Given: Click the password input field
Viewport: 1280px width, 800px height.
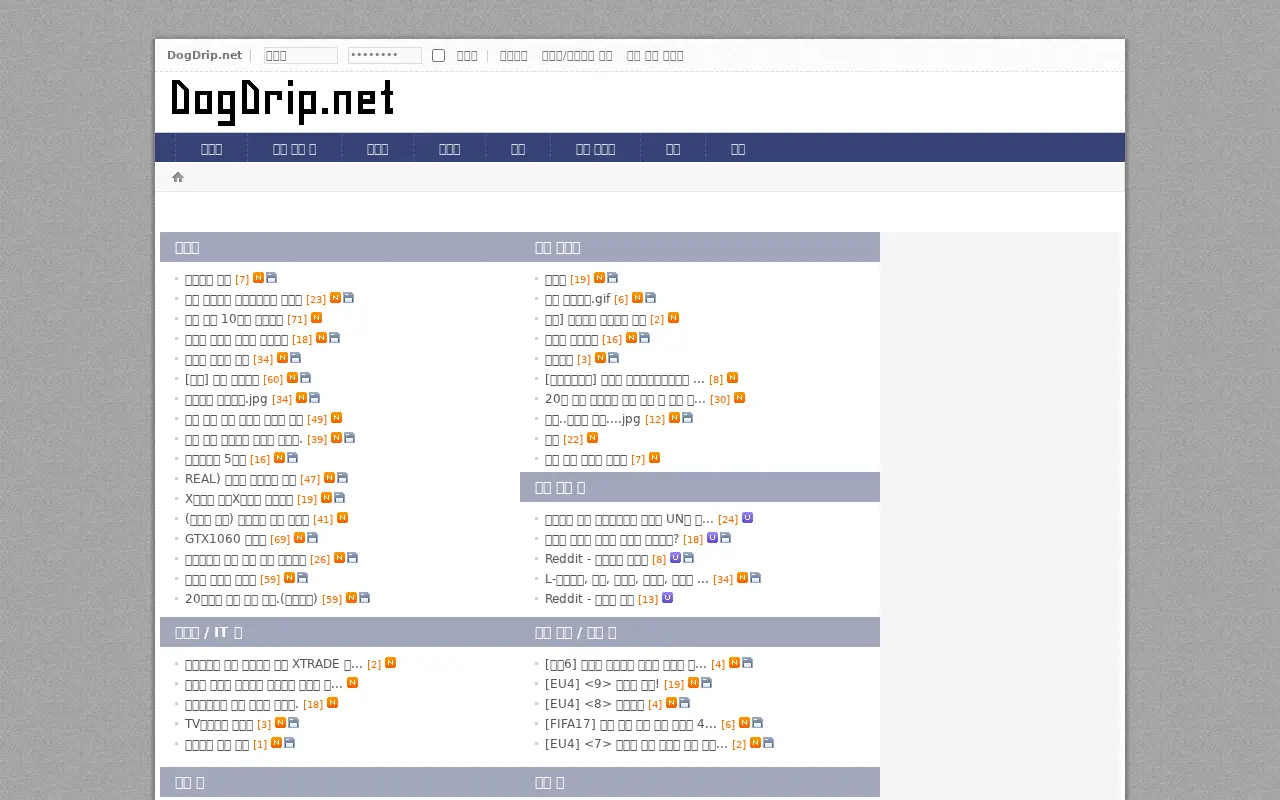Looking at the screenshot, I should 384,56.
